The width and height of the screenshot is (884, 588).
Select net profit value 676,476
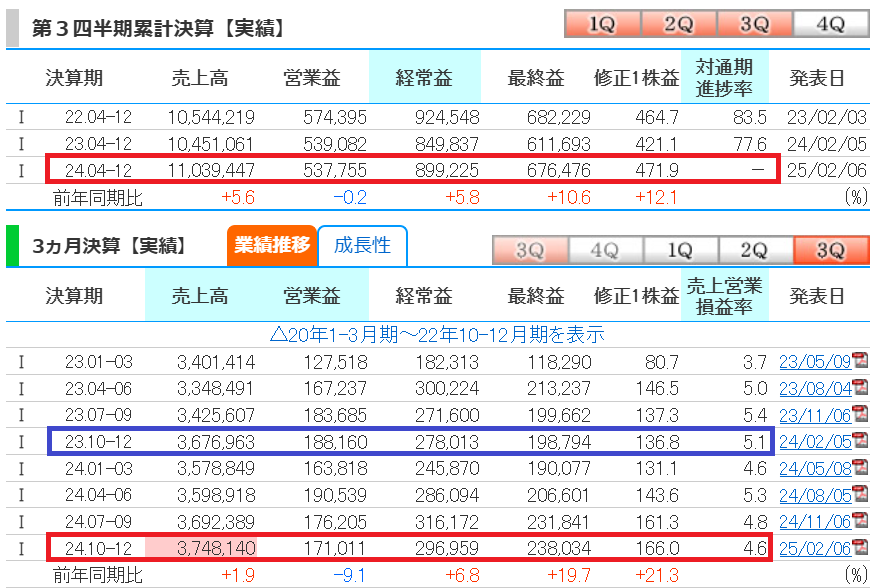559,170
